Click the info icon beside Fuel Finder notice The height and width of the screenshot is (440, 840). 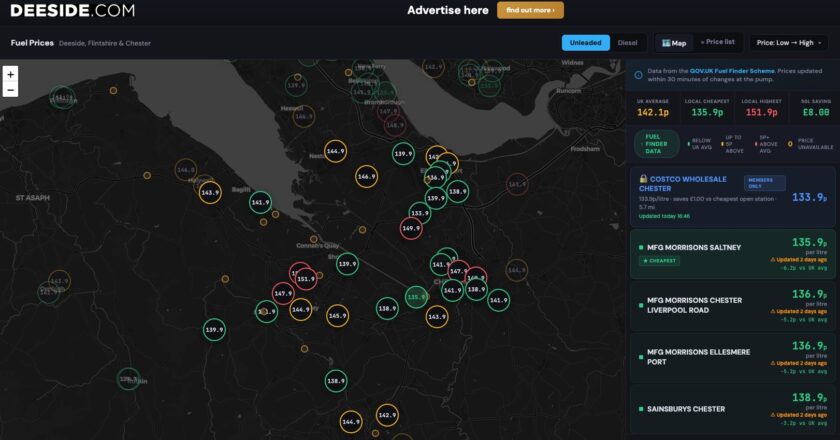pos(639,75)
